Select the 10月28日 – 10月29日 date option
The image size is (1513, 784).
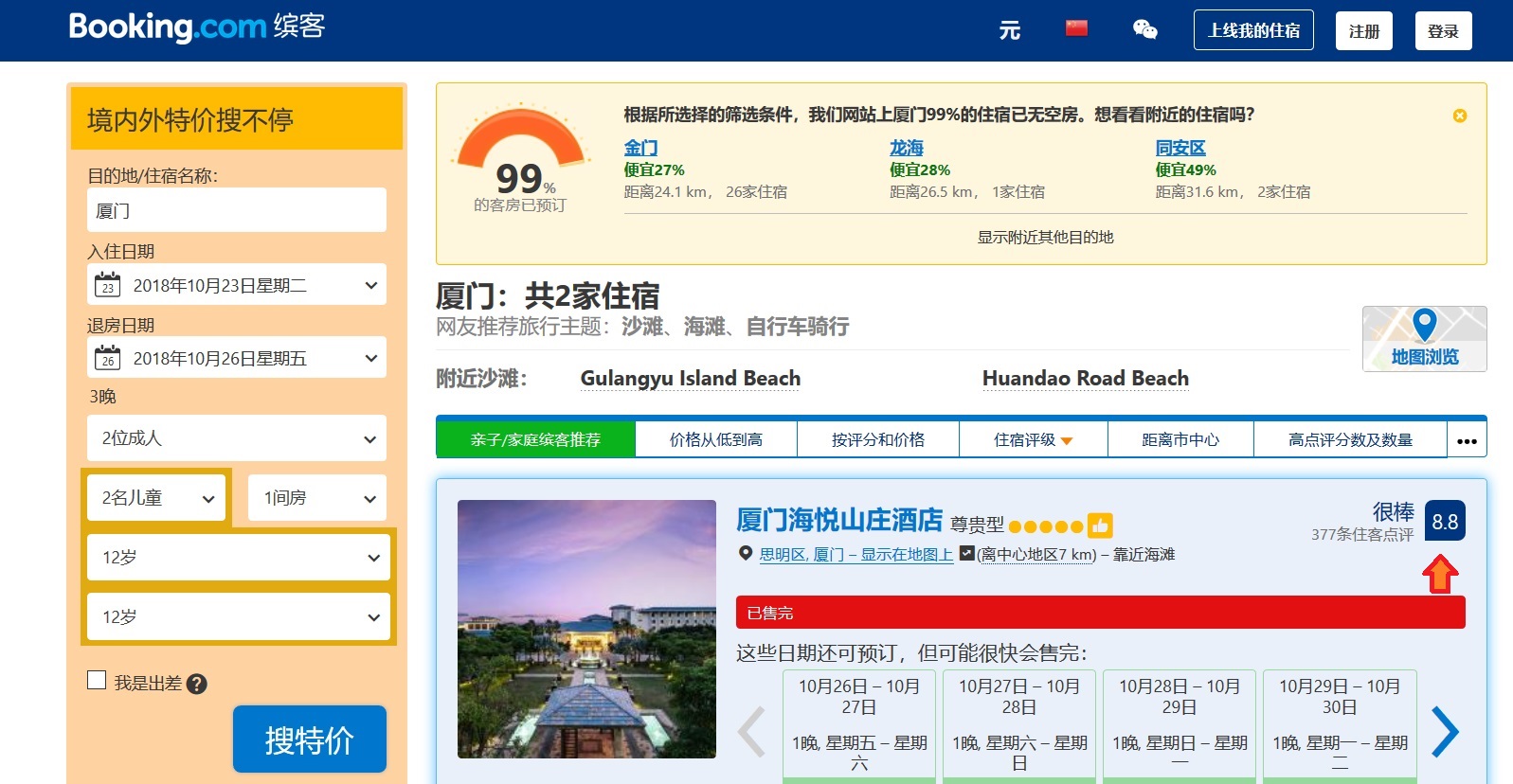pos(1180,726)
